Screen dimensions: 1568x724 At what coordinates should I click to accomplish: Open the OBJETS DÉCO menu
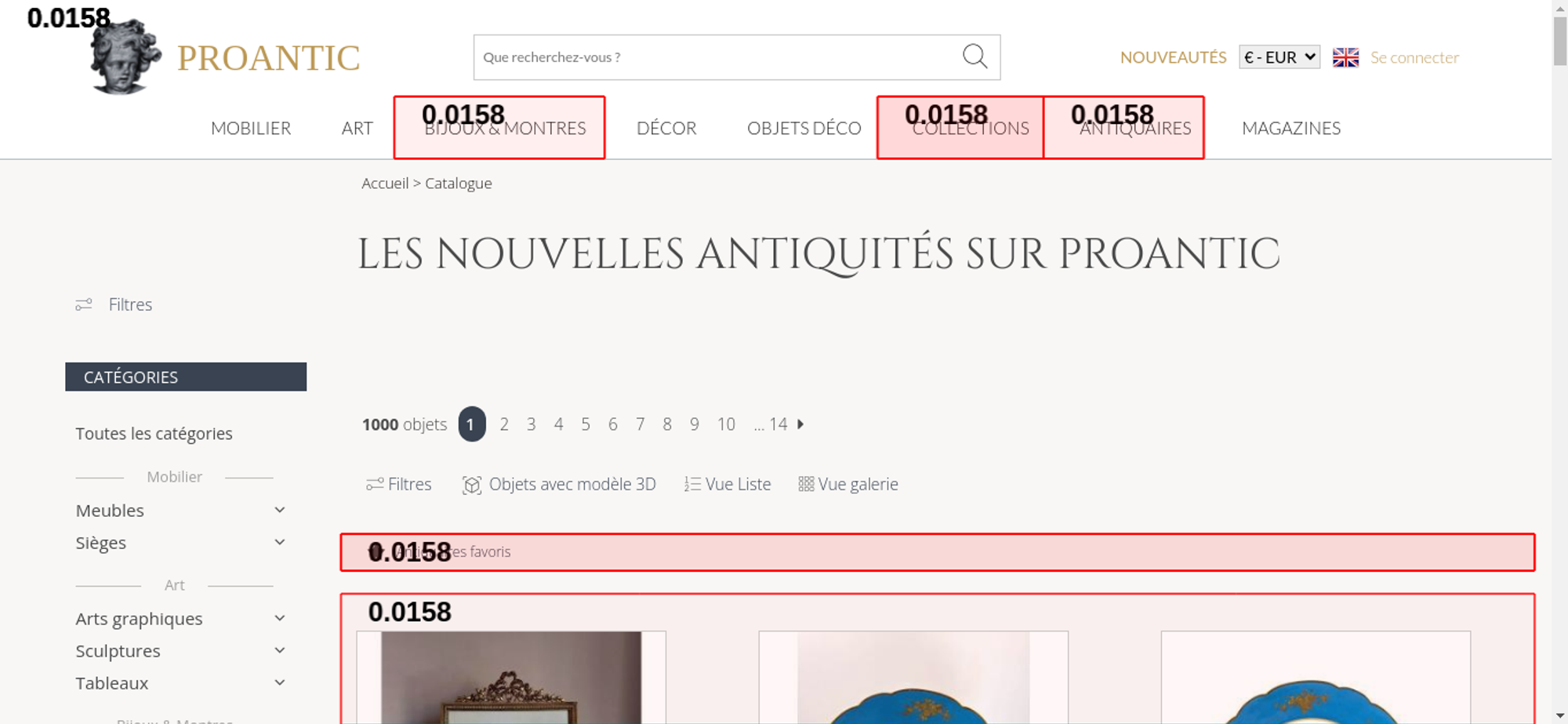coord(804,128)
